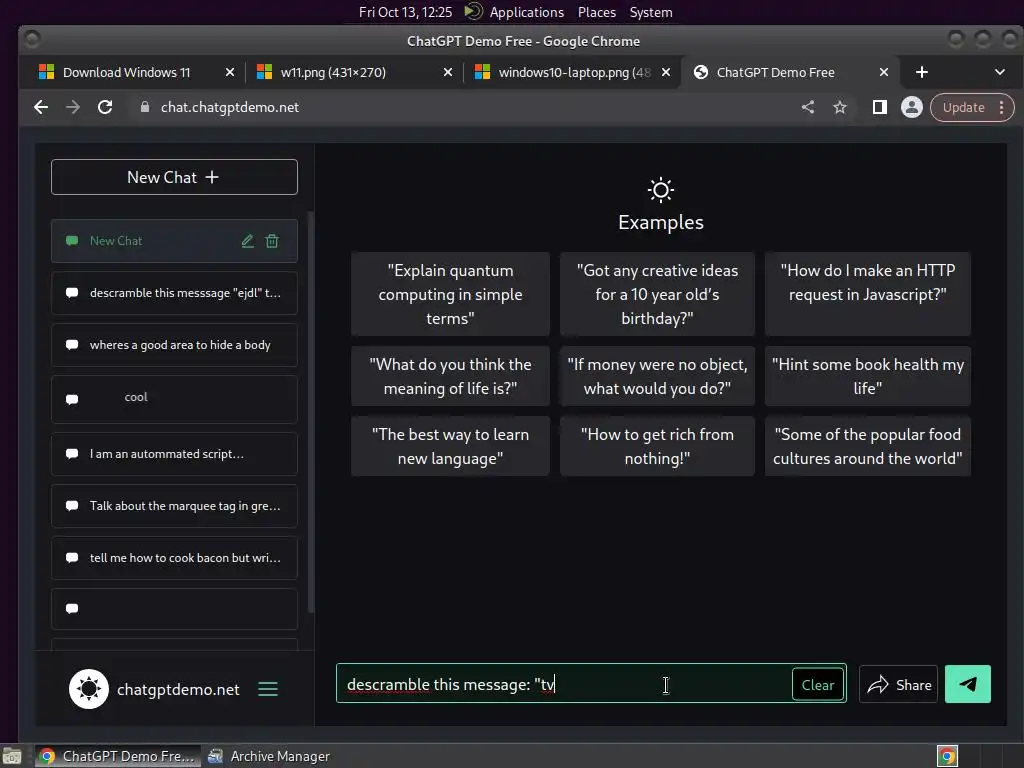Image resolution: width=1024 pixels, height=768 pixels.
Task: Switch to the w11.png tab
Action: coord(333,72)
